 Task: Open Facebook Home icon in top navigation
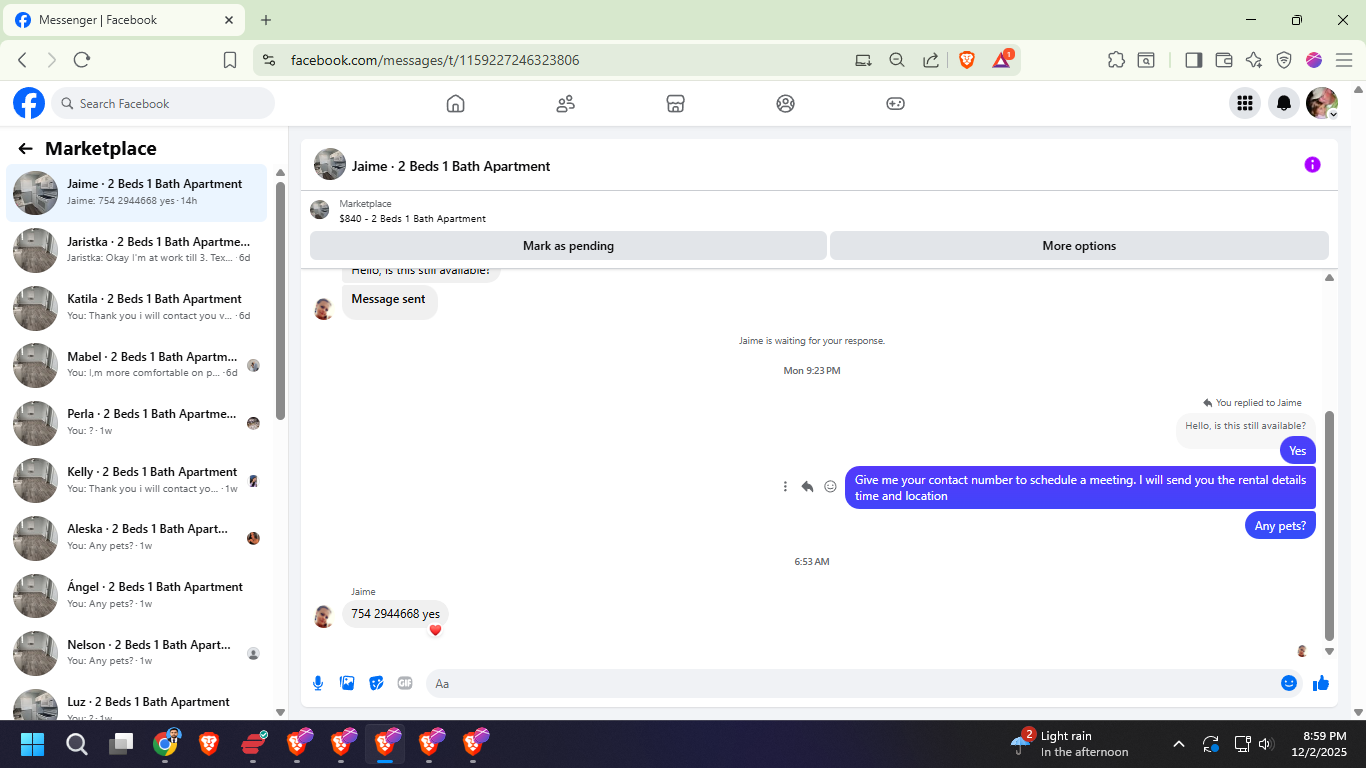coord(455,103)
